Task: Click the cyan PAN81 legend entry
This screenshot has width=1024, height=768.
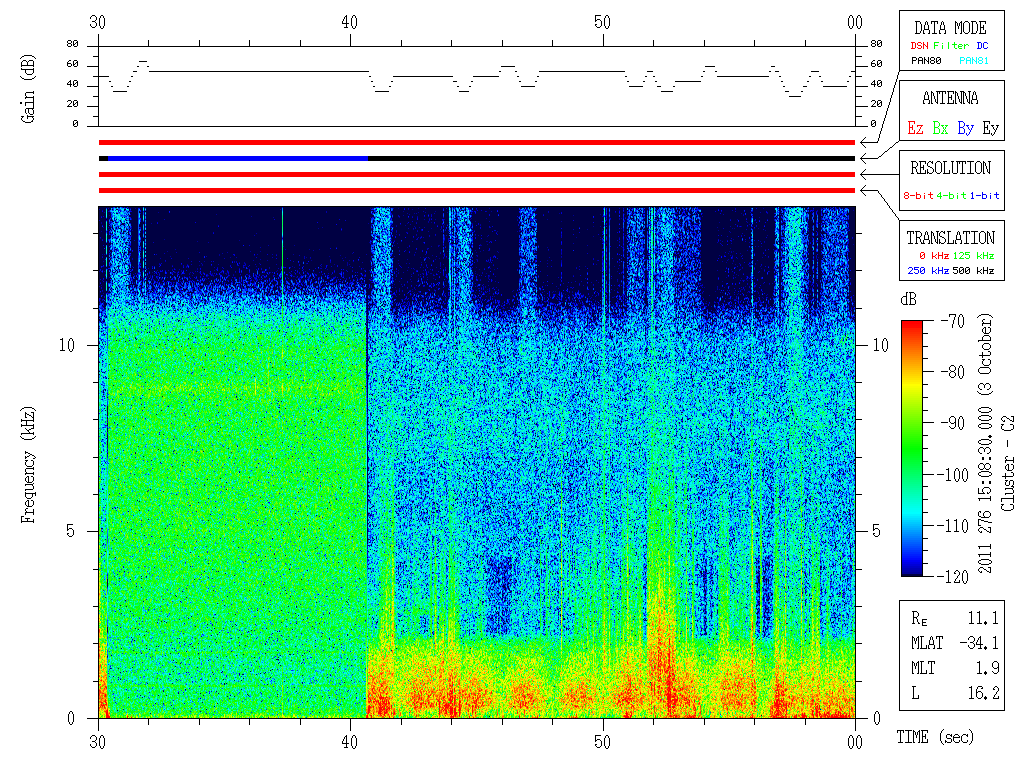Action: pyautogui.click(x=974, y=61)
